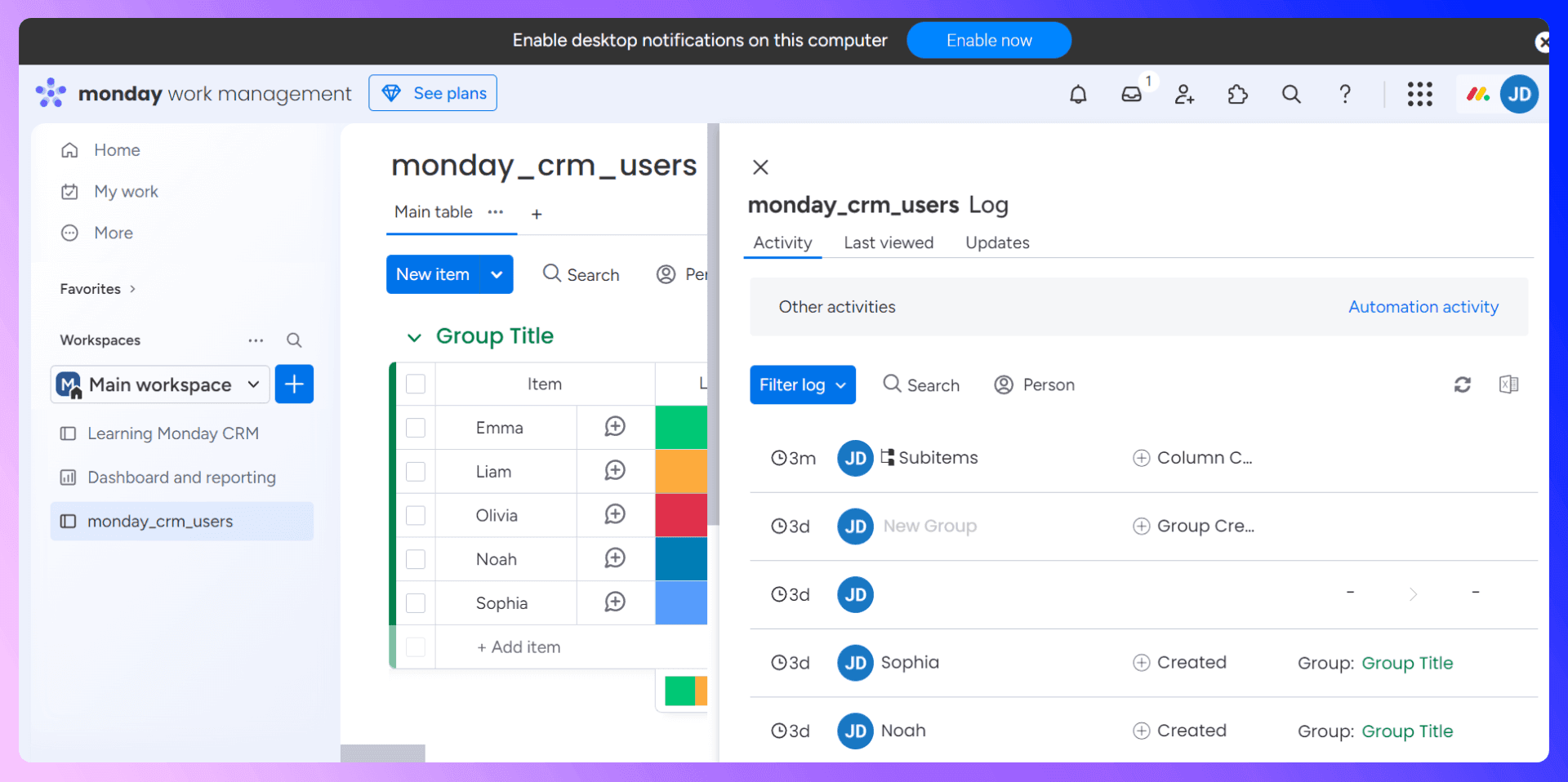Open monday_crm_users board in sidebar
Screen dimensions: 1568x782
pyautogui.click(x=181, y=522)
